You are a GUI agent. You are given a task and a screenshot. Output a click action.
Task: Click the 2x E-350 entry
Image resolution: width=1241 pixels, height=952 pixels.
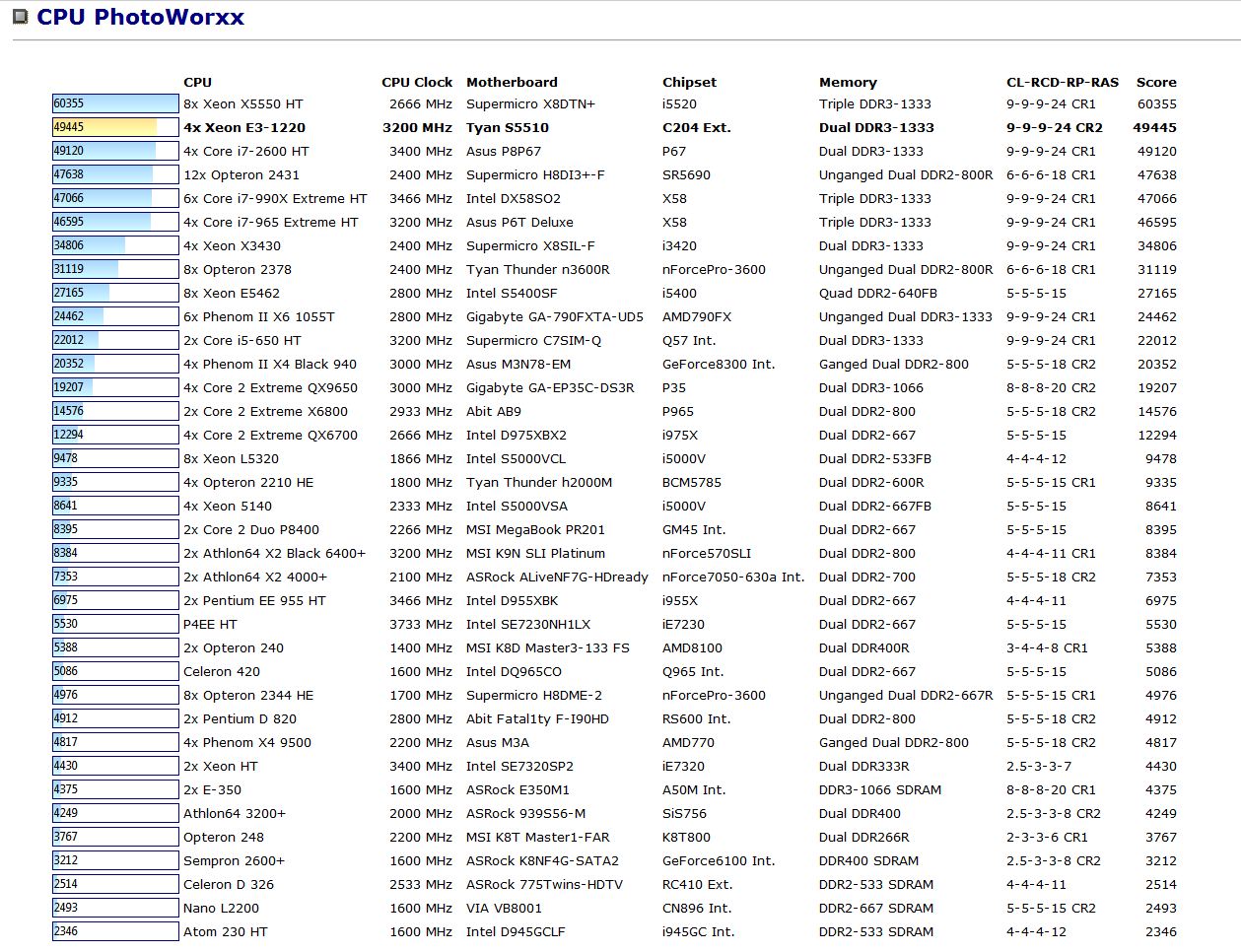[212, 789]
